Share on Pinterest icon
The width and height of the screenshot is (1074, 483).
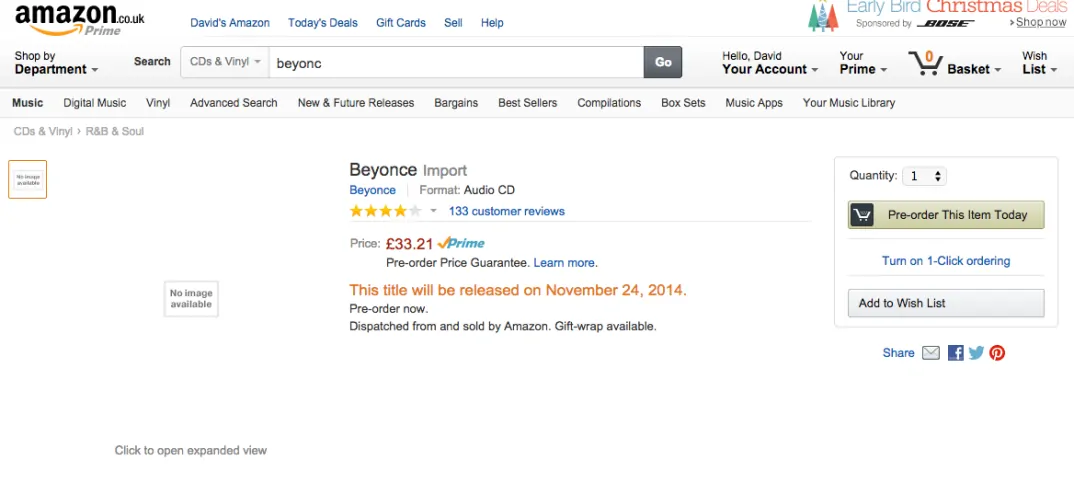997,353
